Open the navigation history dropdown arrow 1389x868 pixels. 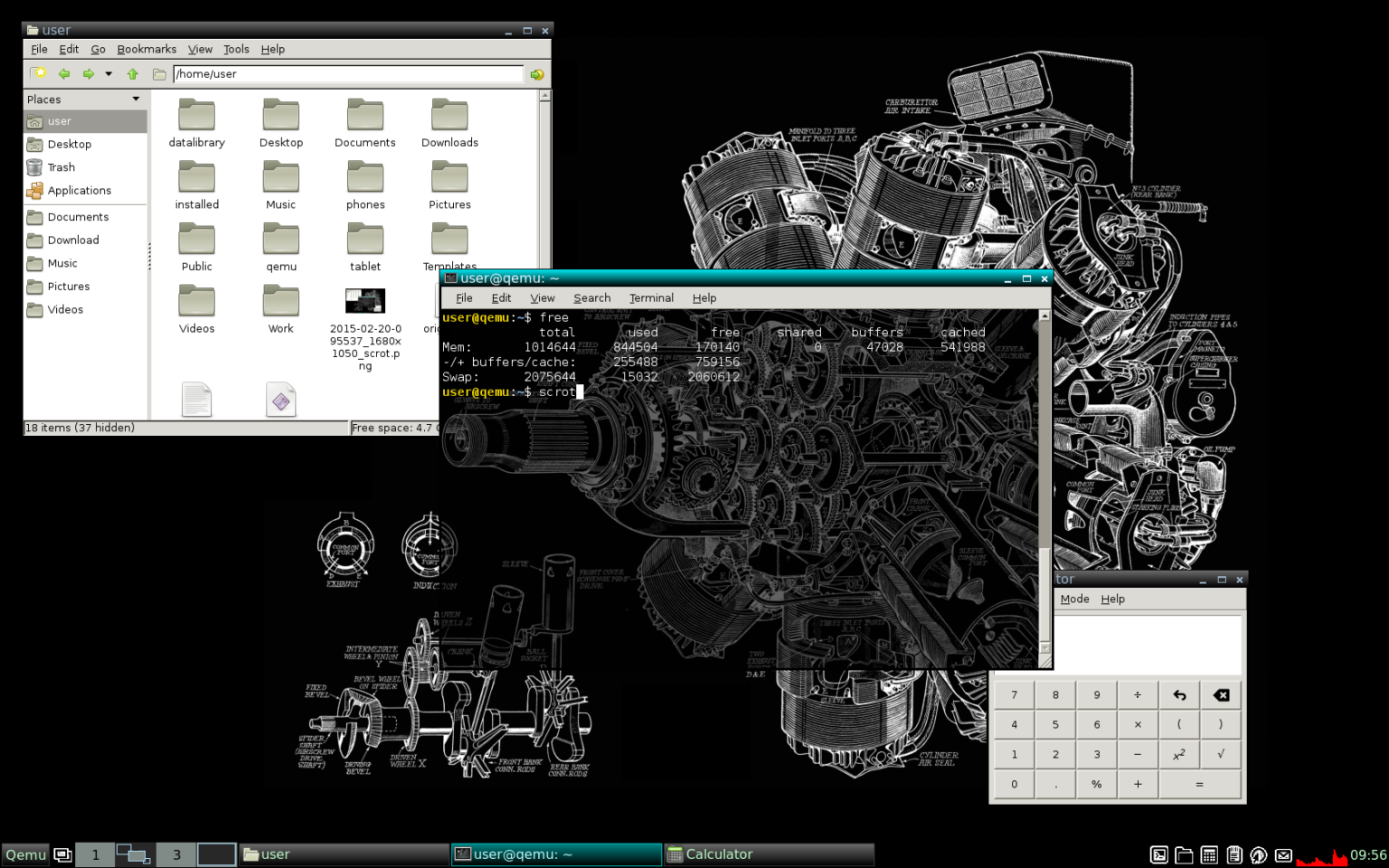[109, 74]
